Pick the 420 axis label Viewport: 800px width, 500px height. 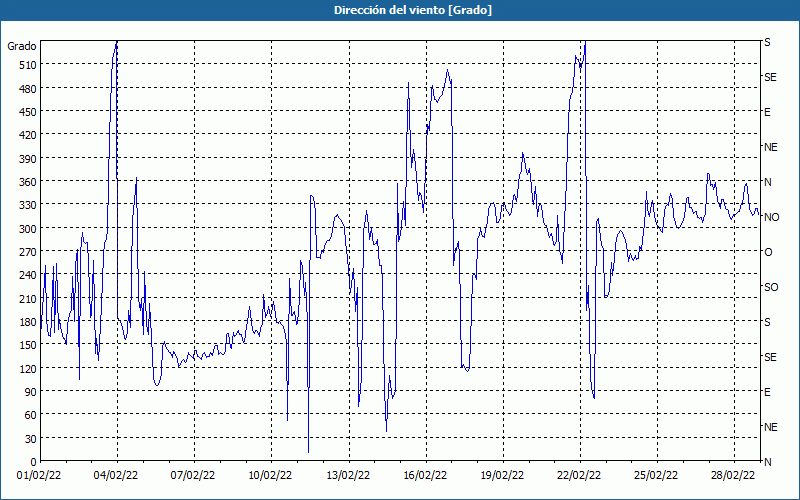(28, 135)
